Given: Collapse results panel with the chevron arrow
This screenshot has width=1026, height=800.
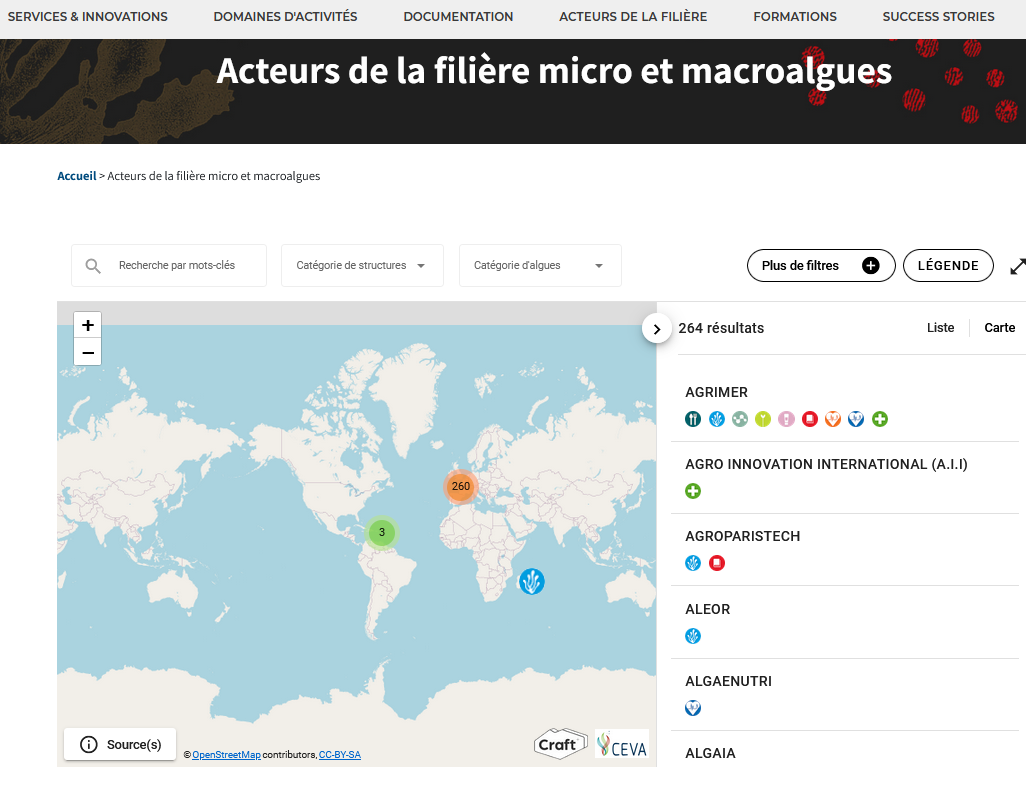Looking at the screenshot, I should [657, 329].
